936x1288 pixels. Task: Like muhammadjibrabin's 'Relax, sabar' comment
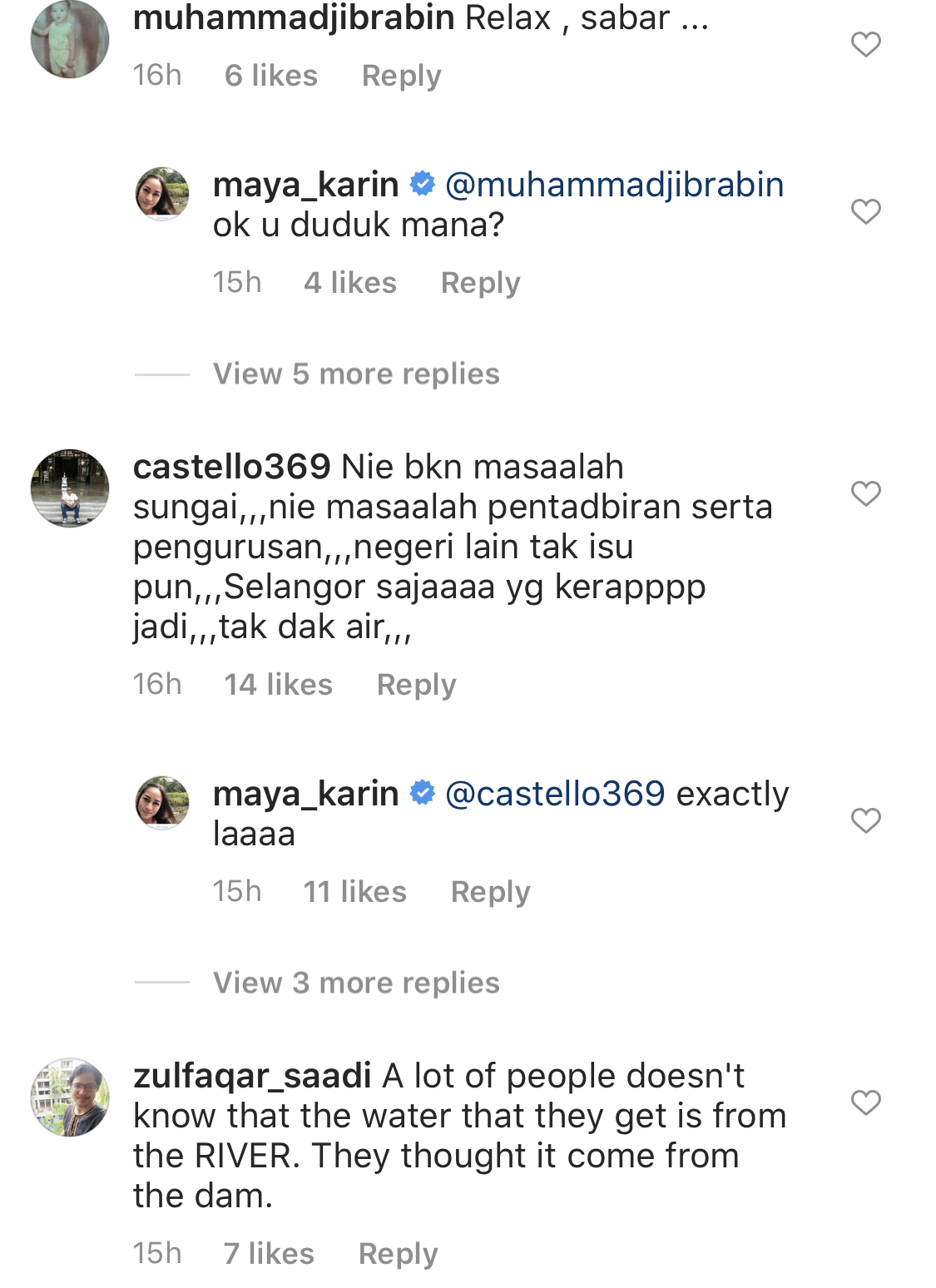[x=865, y=44]
